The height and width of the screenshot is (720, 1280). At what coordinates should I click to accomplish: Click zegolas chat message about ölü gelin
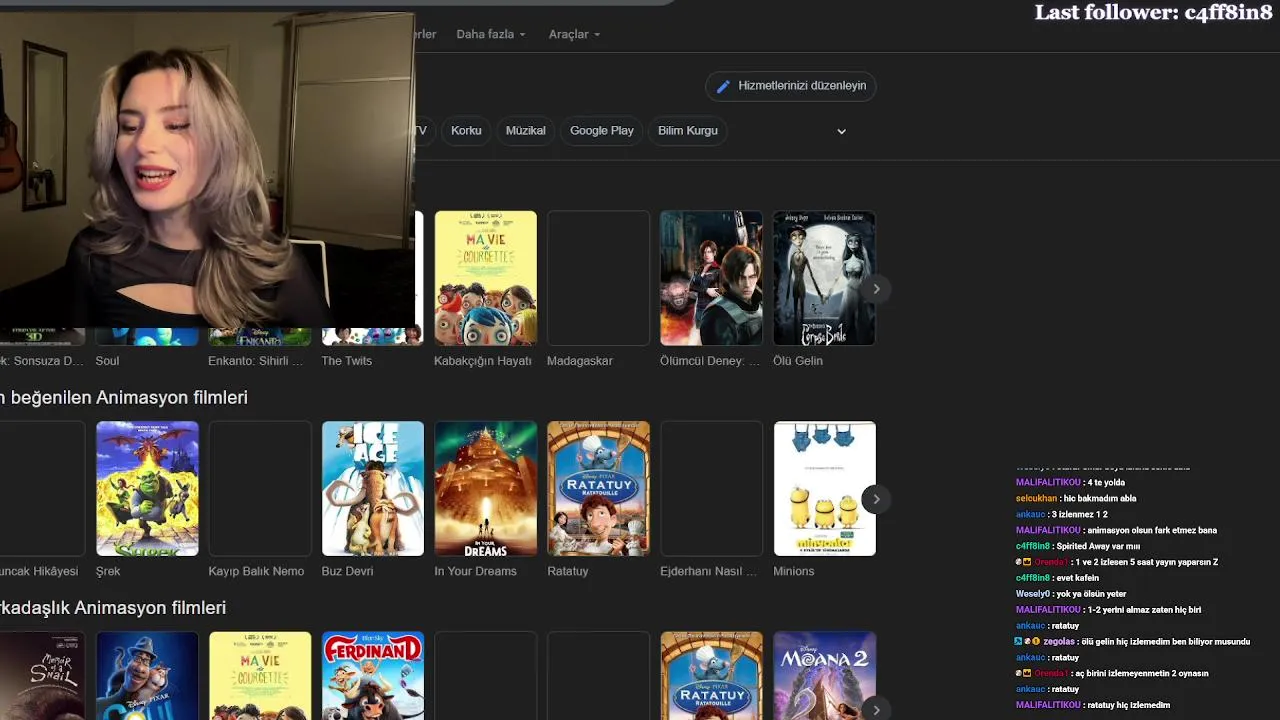1165,642
